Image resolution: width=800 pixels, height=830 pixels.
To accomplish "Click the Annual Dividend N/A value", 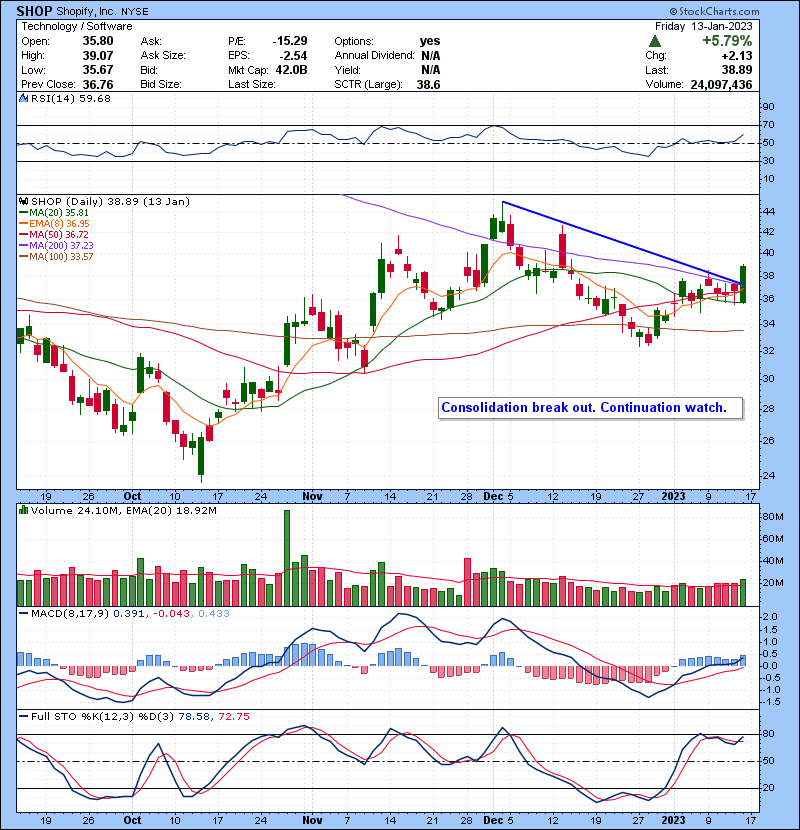I will [430, 55].
